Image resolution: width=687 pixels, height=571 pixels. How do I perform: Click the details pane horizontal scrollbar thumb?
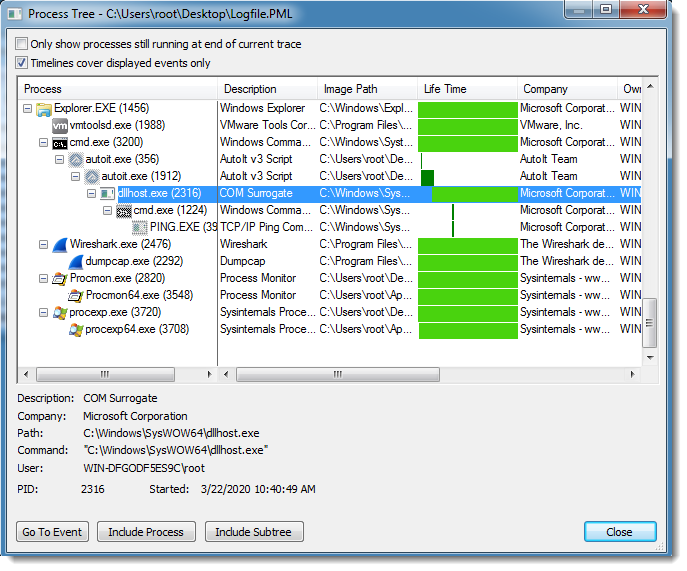[338, 376]
